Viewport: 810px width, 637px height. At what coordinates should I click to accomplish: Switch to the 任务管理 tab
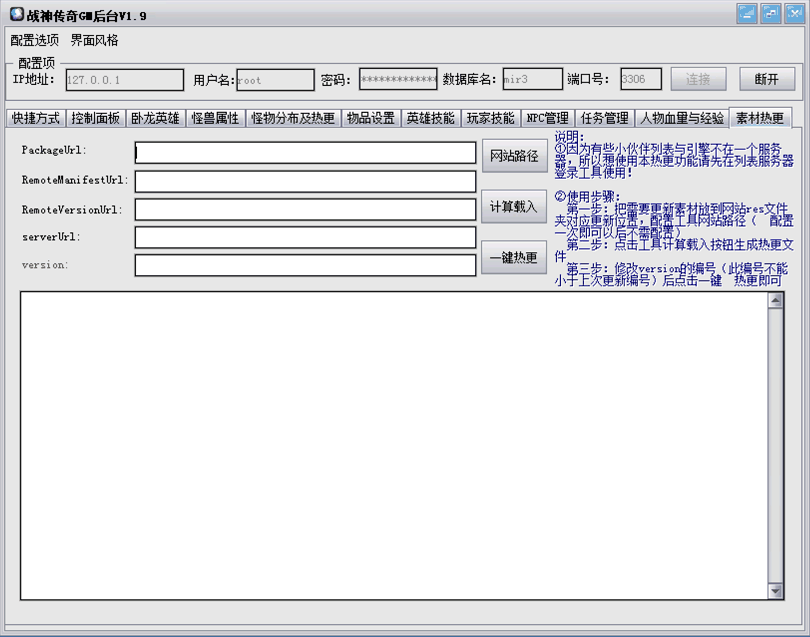pyautogui.click(x=604, y=118)
